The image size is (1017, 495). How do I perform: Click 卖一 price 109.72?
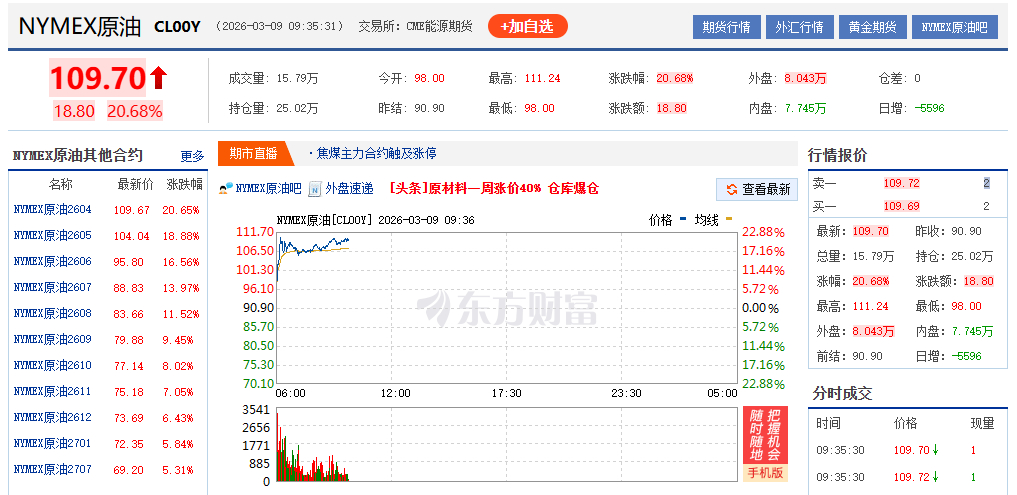pos(902,184)
